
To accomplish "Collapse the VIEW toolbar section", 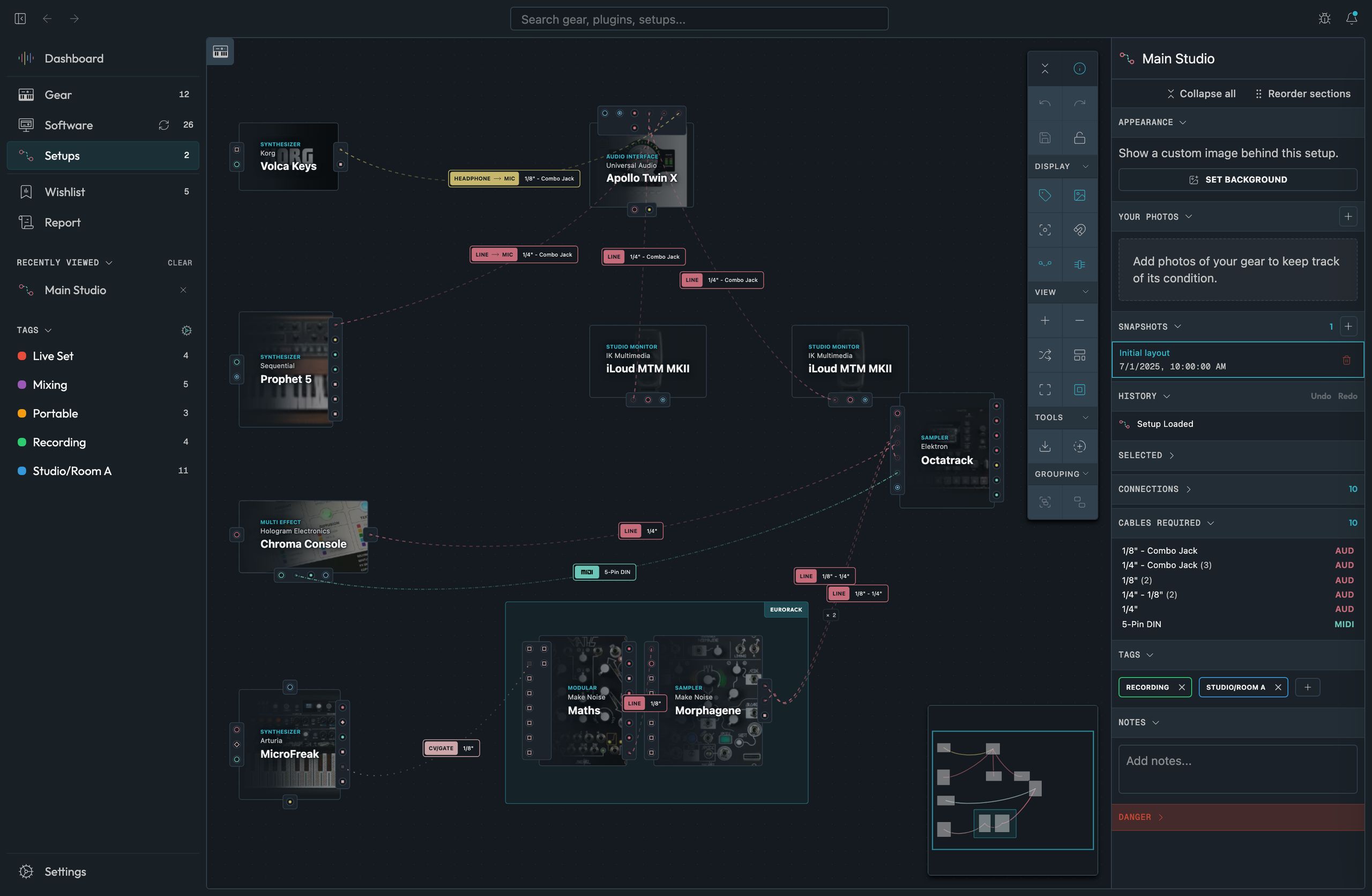I will tap(1062, 292).
